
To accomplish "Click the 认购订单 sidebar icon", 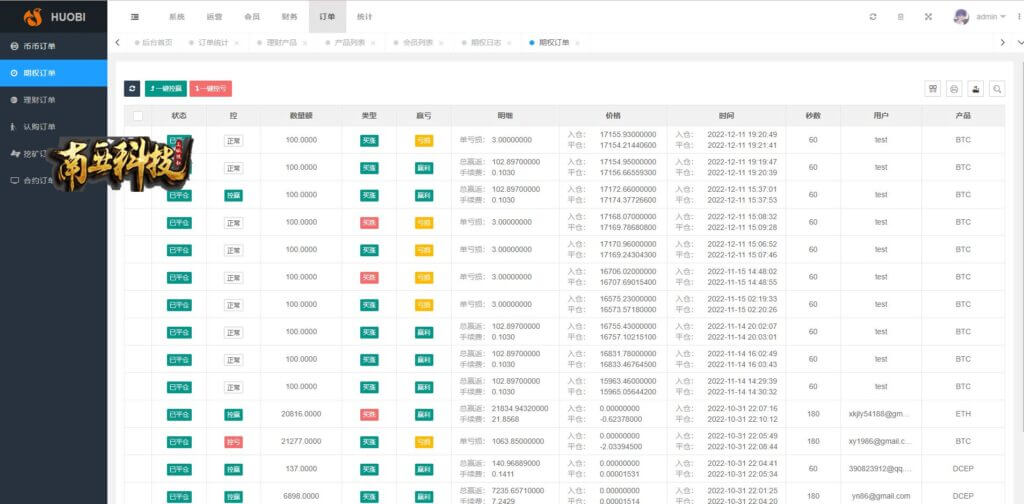I will coord(14,127).
